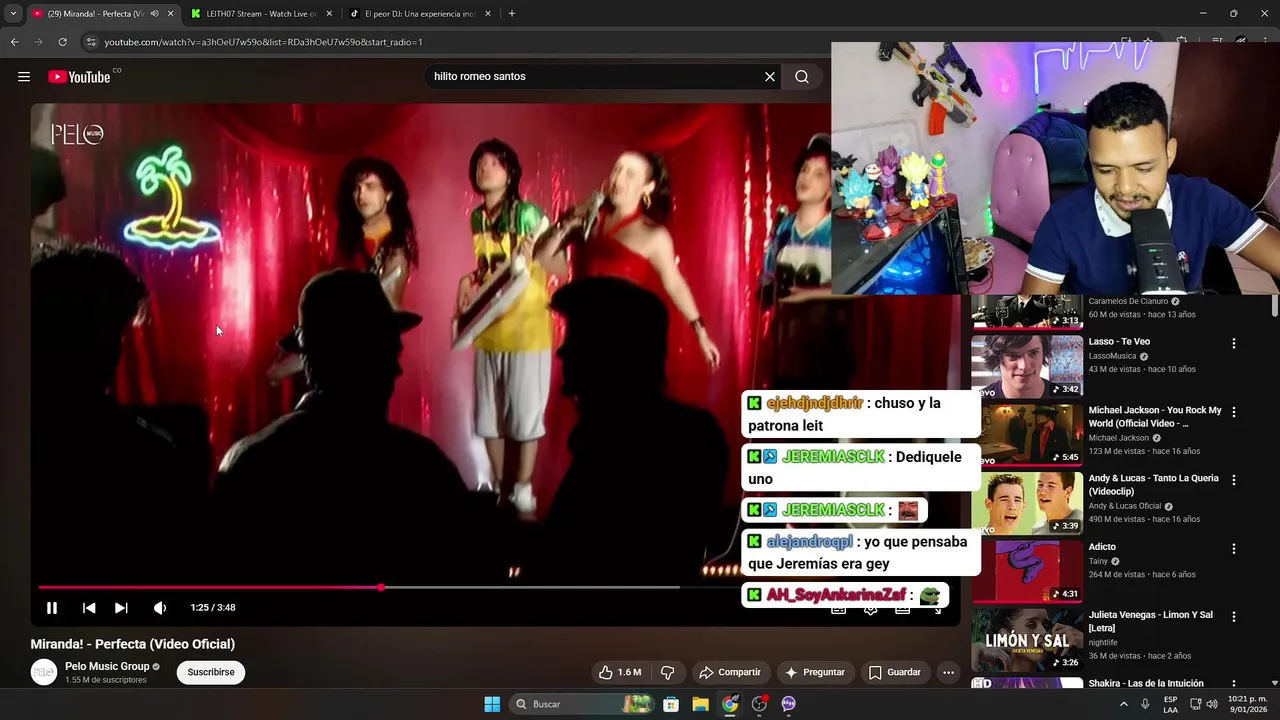1280x720 pixels.
Task: Mute the Miranda tab via speaker icon
Action: 154,14
